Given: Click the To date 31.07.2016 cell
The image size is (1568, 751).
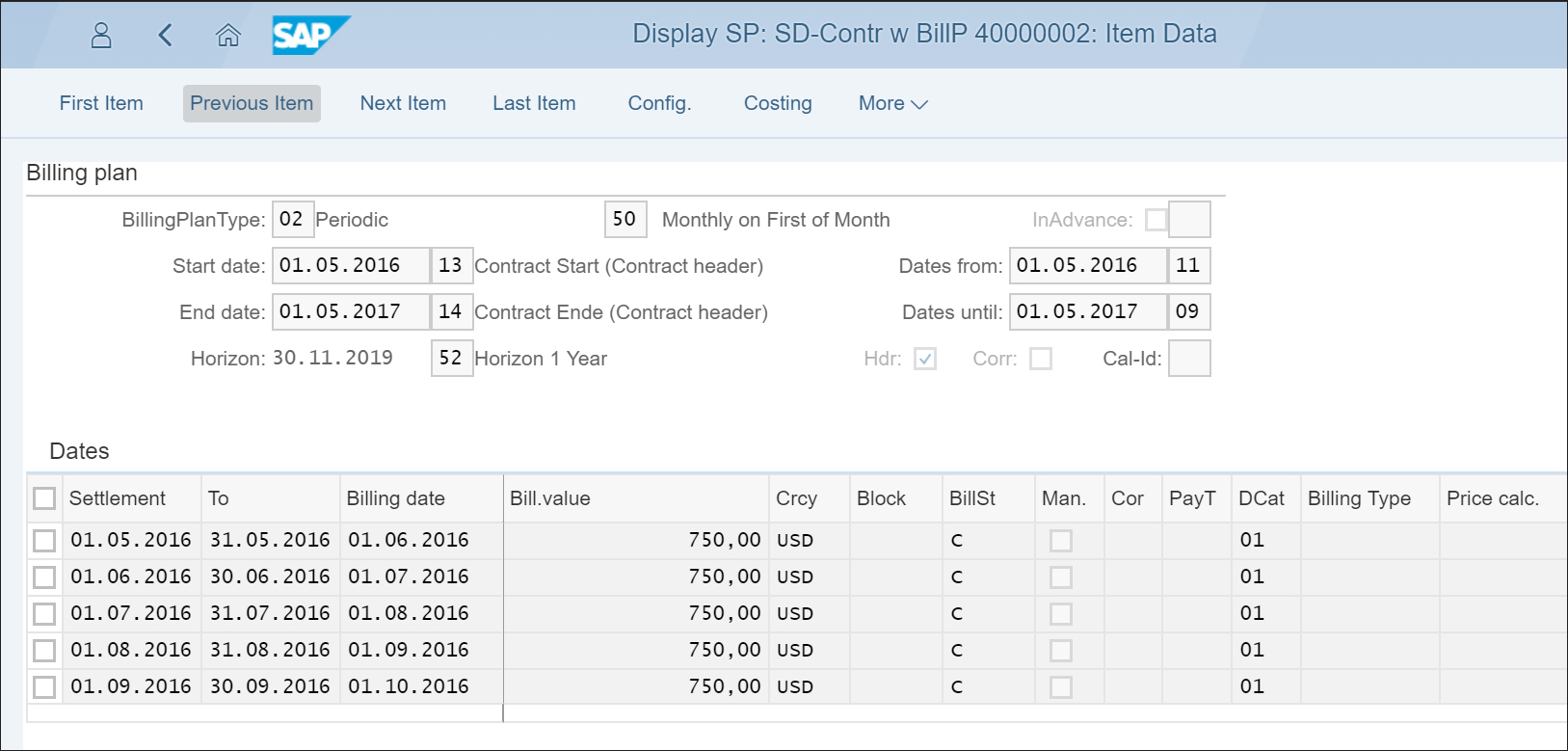Looking at the screenshot, I should [x=271, y=614].
